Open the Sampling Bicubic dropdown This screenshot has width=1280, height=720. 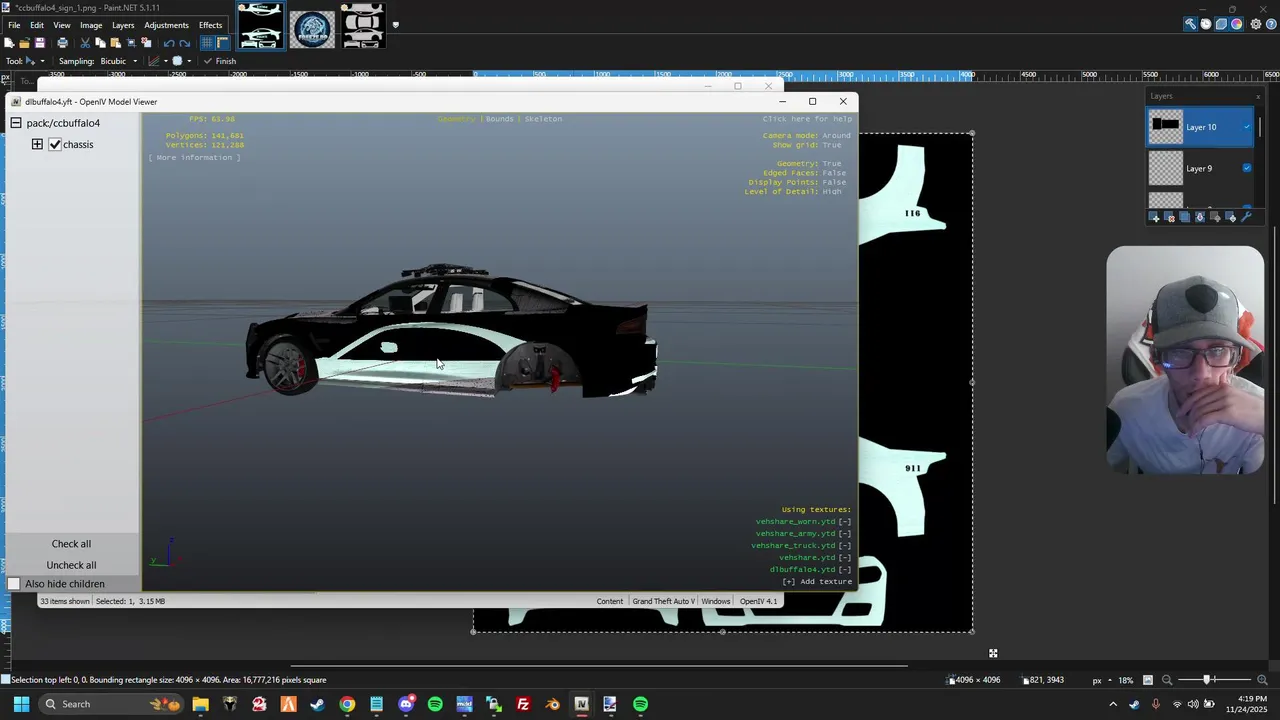(118, 61)
